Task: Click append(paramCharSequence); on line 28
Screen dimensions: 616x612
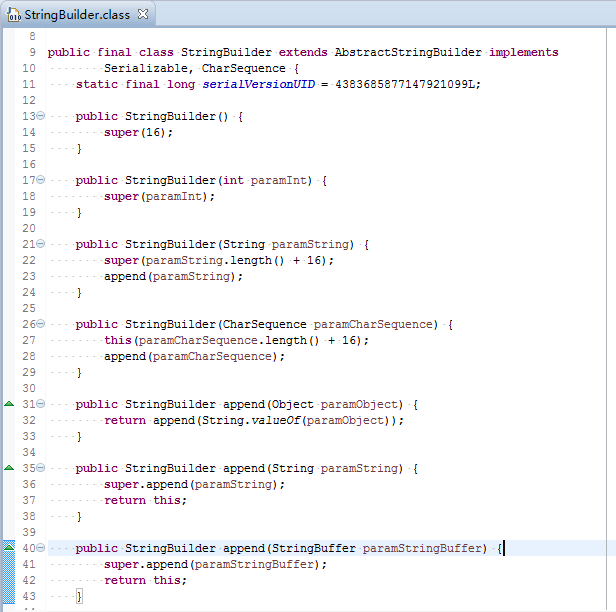Action: pos(194,356)
